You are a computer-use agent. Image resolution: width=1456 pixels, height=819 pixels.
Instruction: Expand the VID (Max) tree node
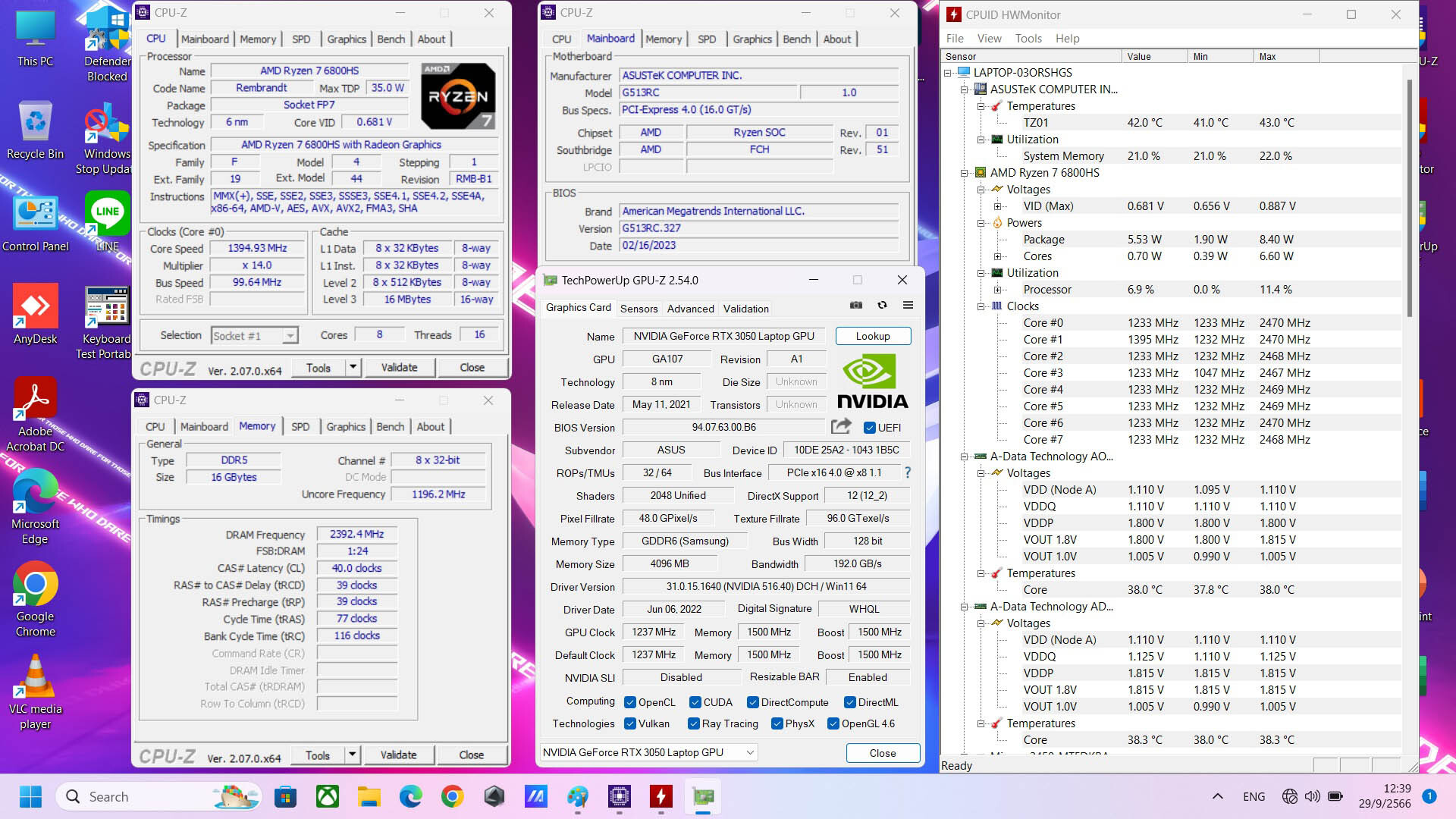998,206
